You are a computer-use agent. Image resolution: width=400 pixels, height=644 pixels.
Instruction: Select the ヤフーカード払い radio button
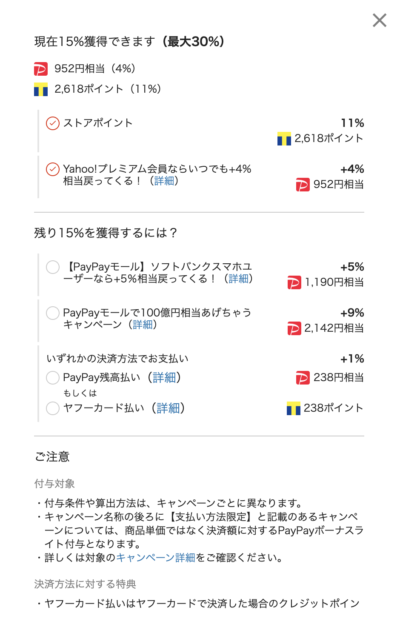(53, 408)
